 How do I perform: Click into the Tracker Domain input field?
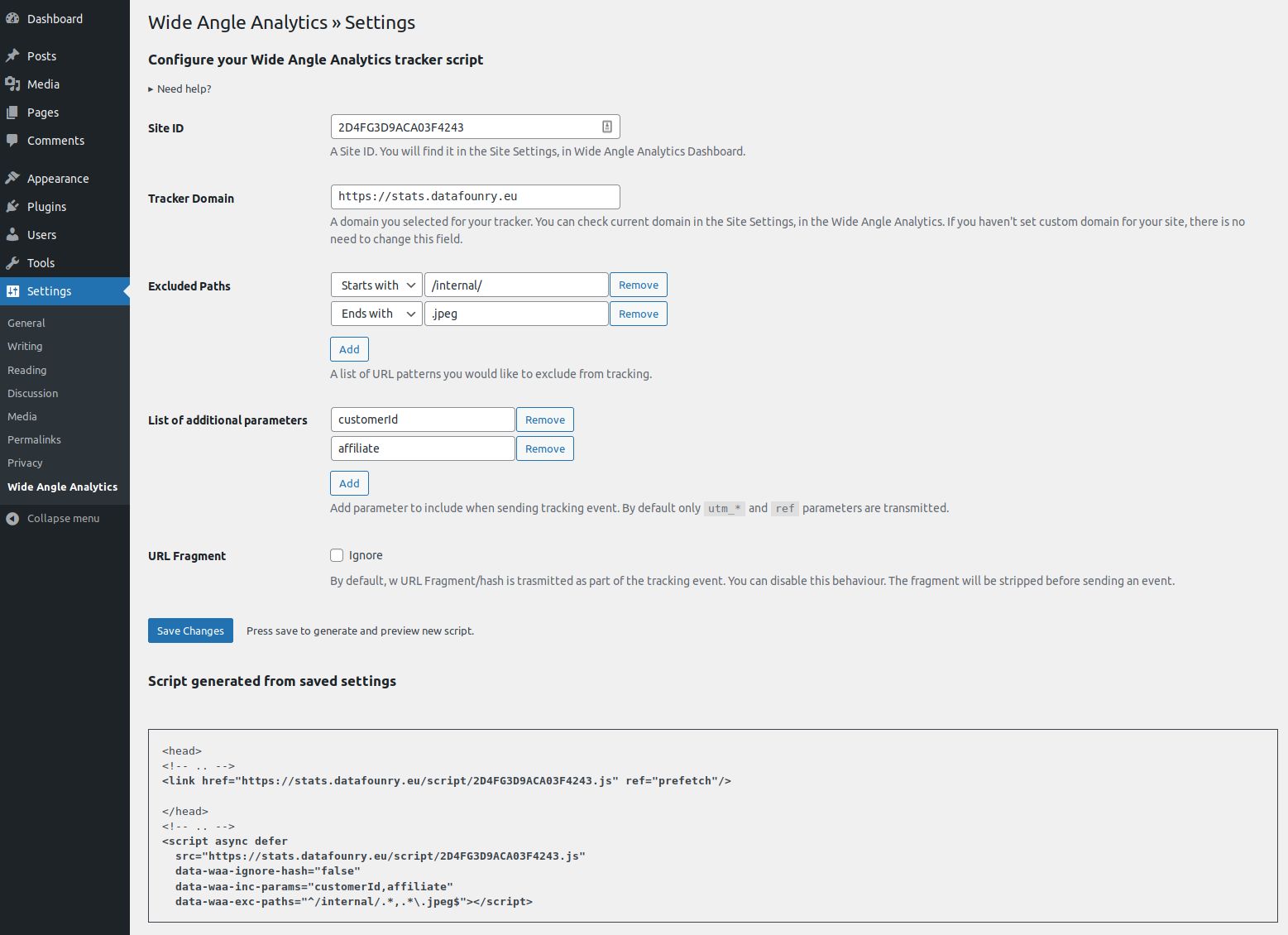[x=475, y=197]
